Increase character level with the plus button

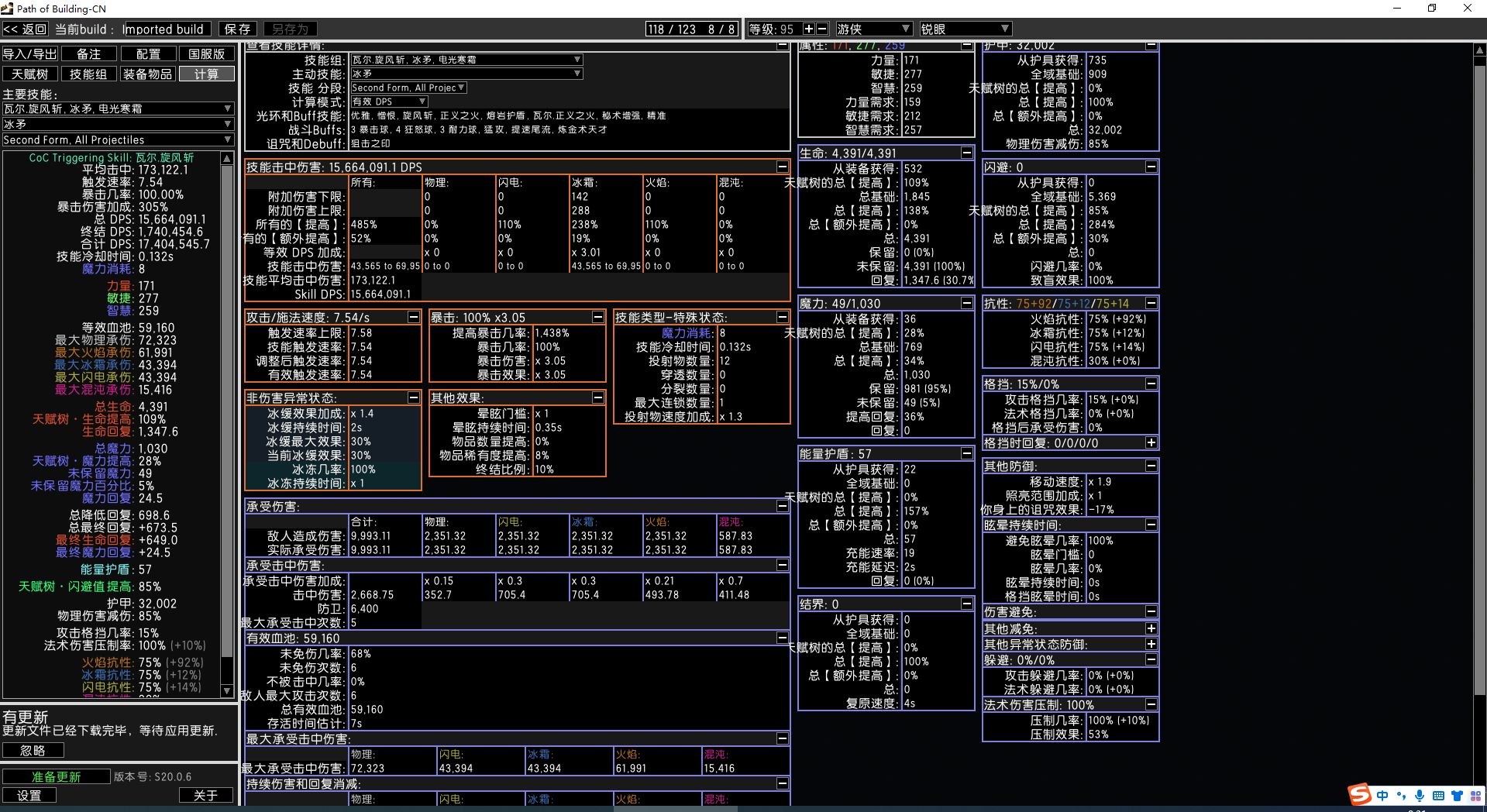tap(808, 29)
